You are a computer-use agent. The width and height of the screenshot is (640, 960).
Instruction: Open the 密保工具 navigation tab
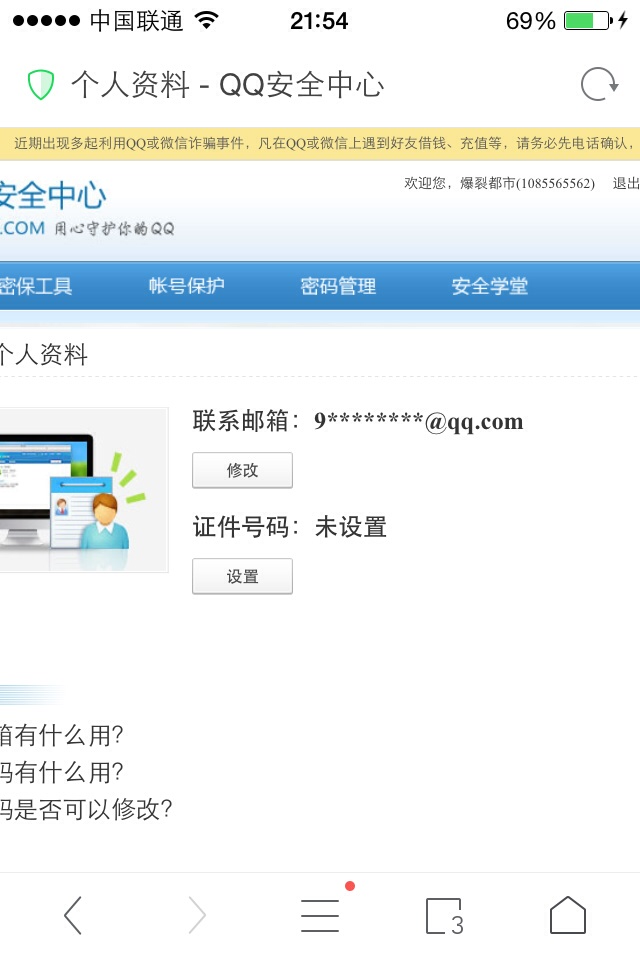(36, 286)
